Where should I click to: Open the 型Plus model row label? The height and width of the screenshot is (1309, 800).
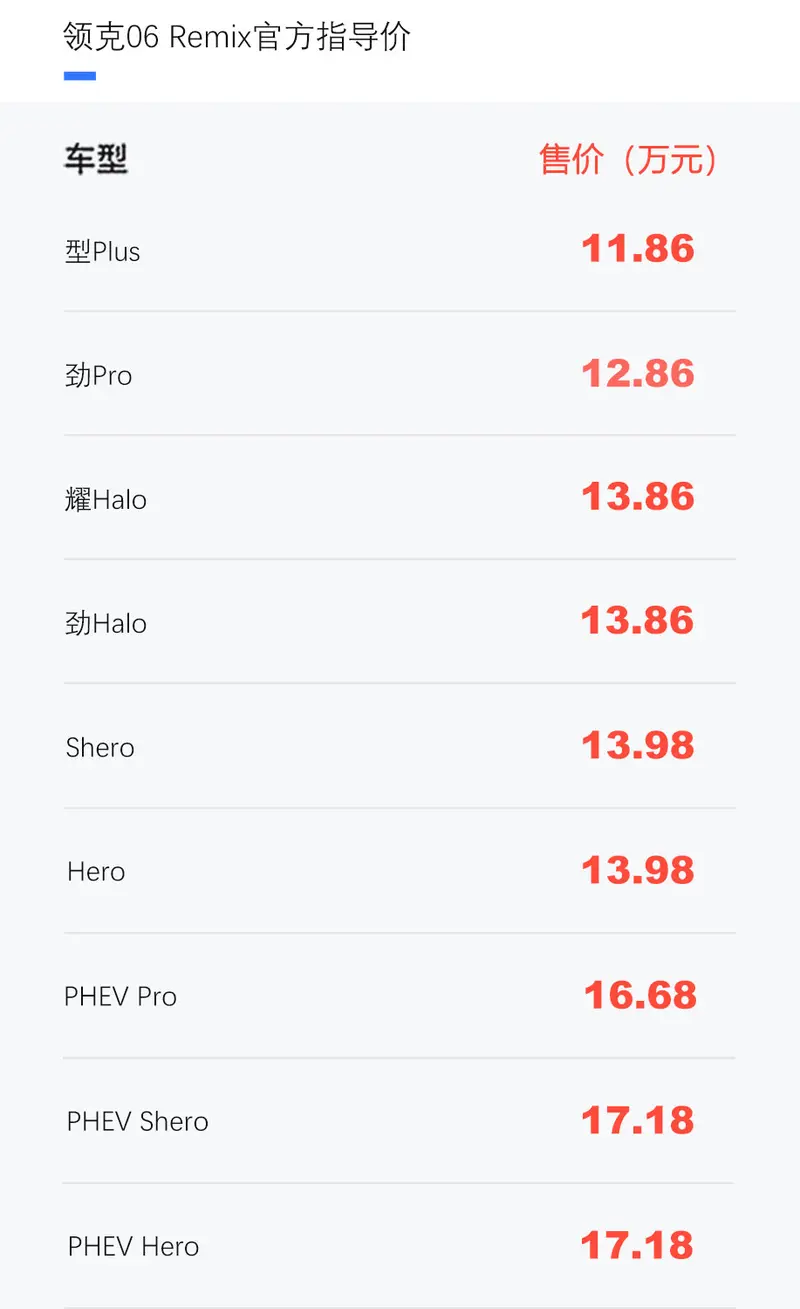point(103,251)
